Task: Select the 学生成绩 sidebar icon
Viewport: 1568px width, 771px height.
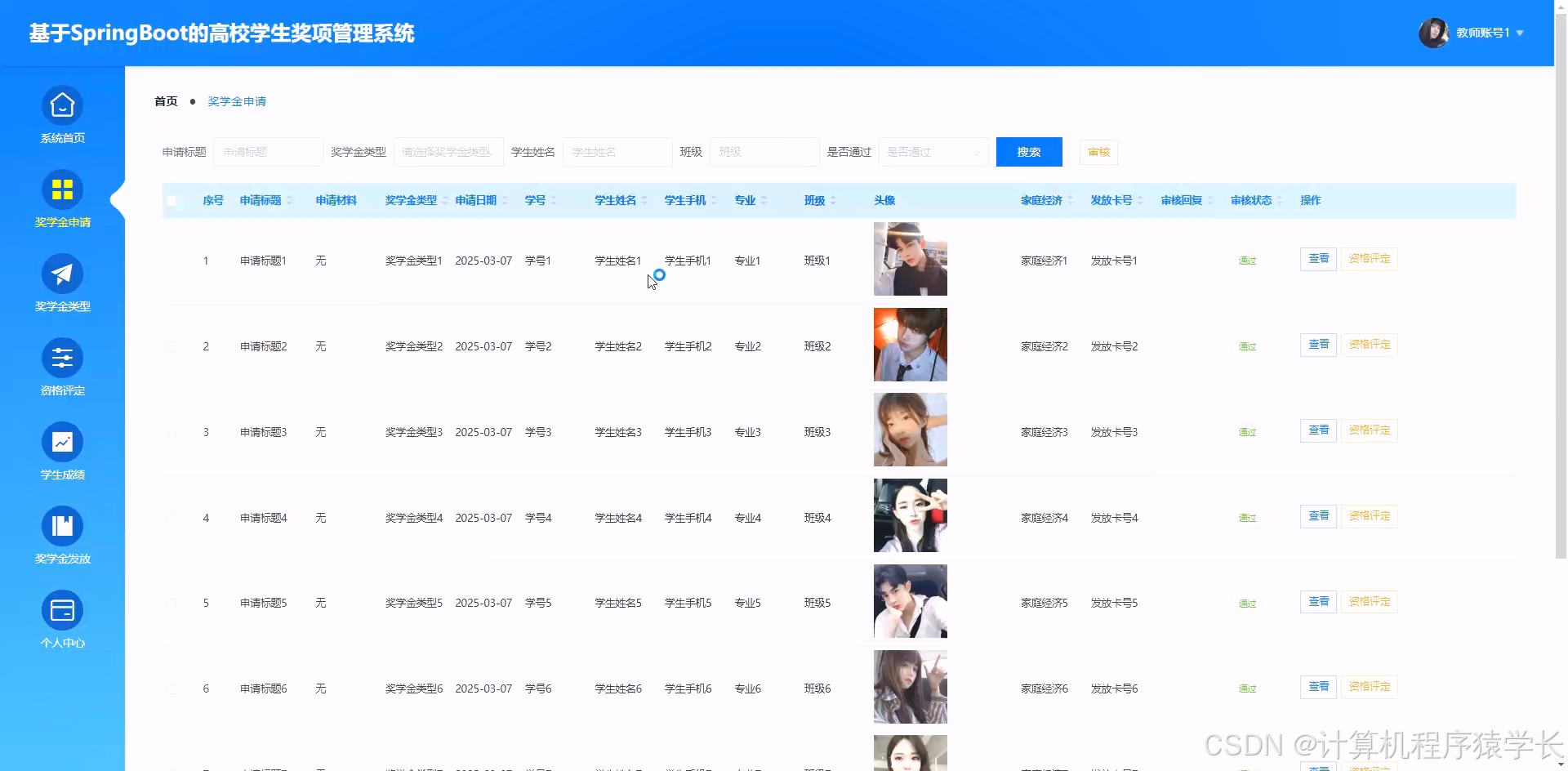Action: (x=62, y=442)
